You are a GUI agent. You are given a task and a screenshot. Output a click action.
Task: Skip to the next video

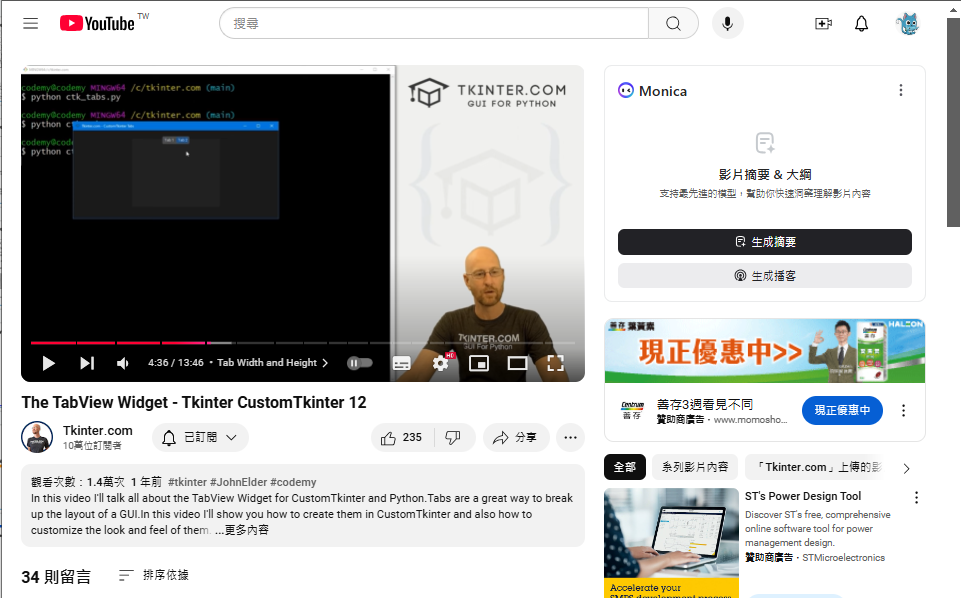(87, 363)
